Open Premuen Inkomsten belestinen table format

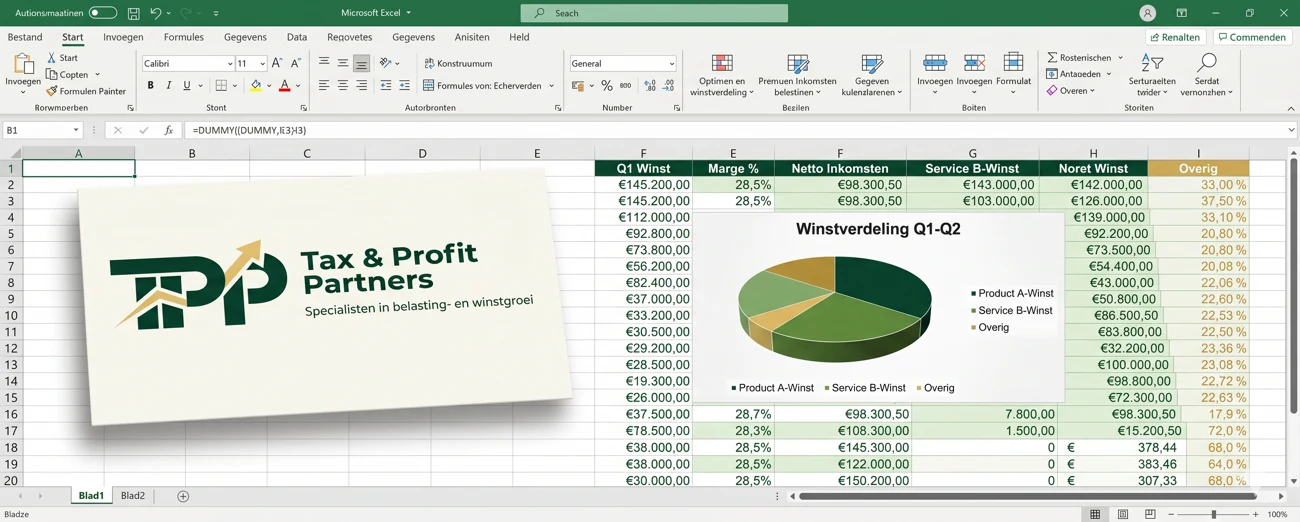click(x=797, y=76)
